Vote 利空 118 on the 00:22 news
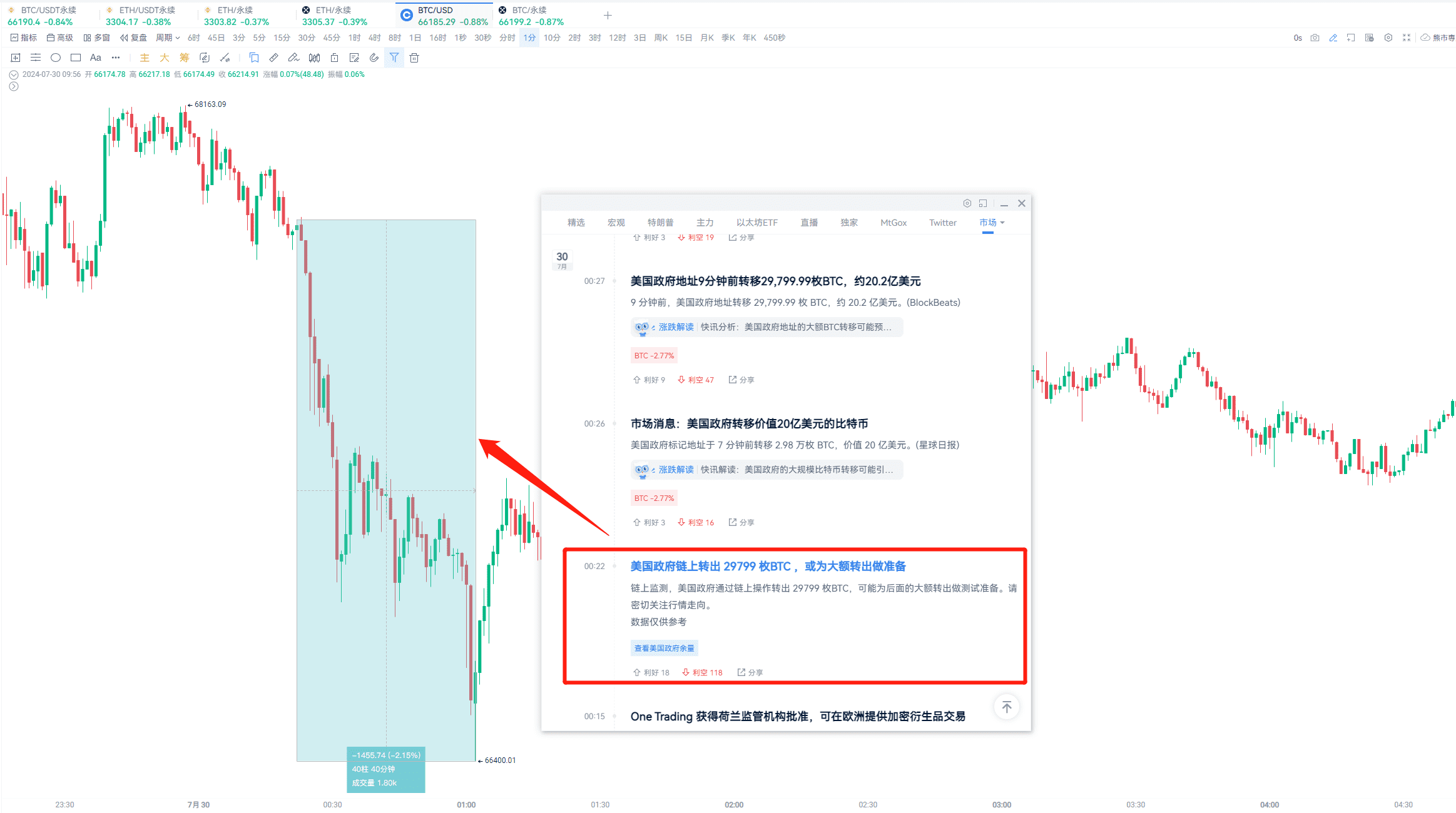Image resolution: width=1456 pixels, height=813 pixels. pyautogui.click(x=702, y=673)
